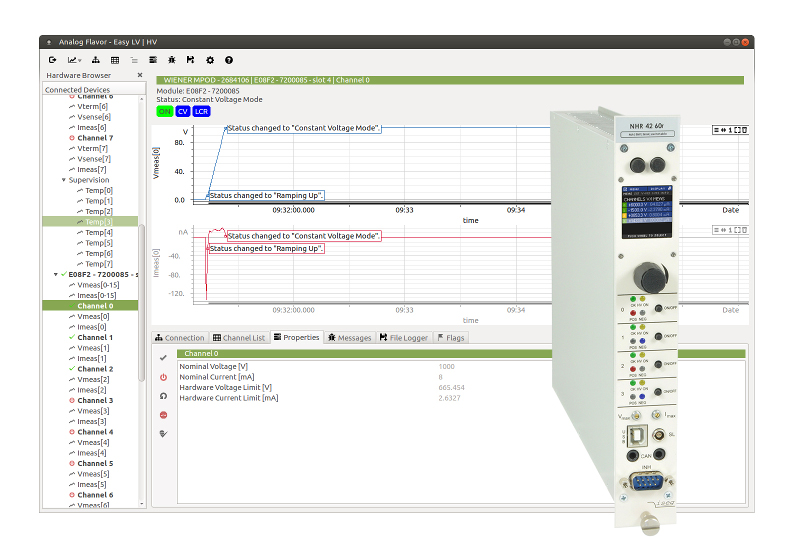Select Vmeas[4] in the tree
The image size is (794, 548).
(x=93, y=443)
